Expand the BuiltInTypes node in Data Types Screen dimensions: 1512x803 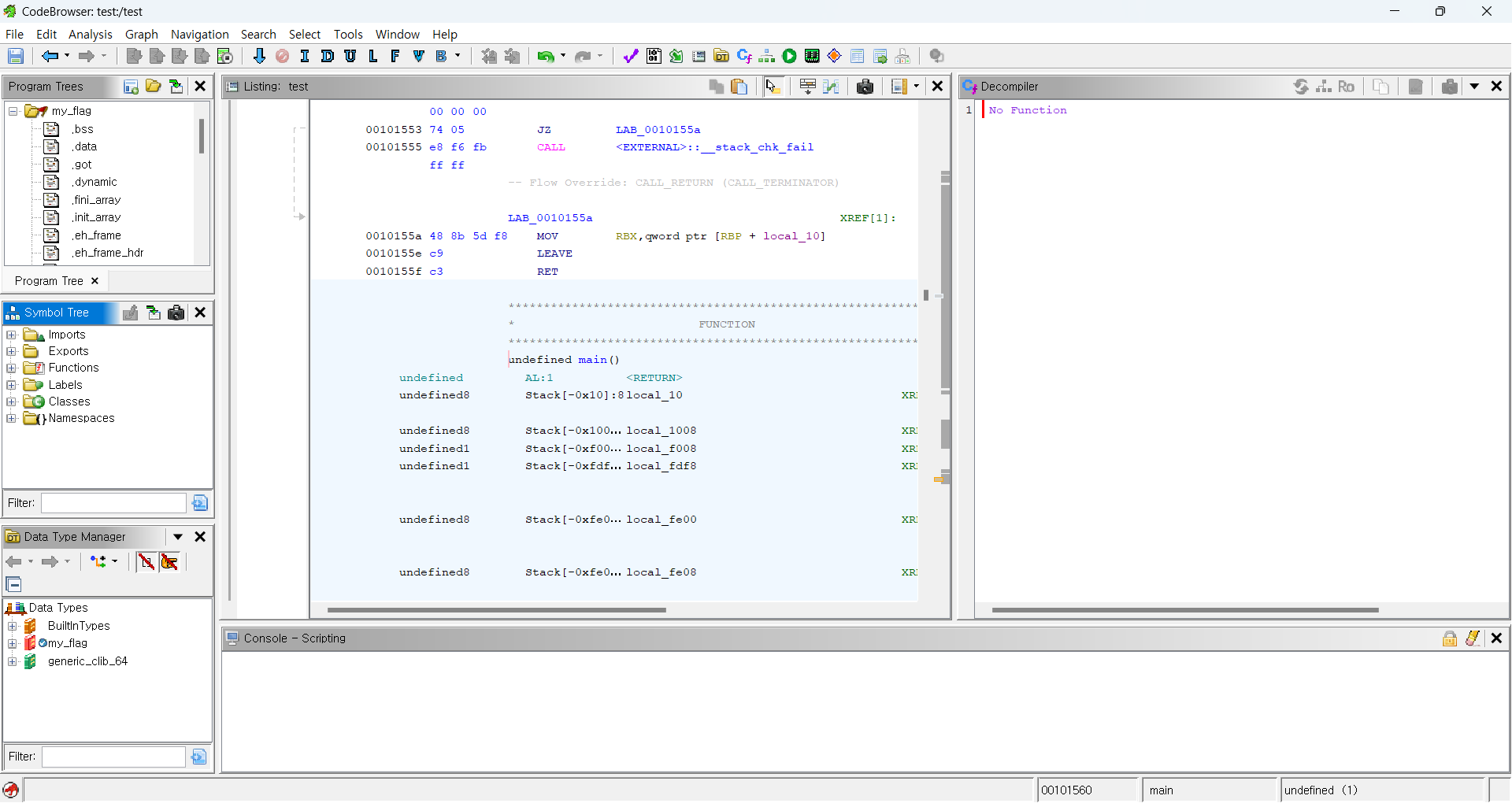(x=12, y=626)
